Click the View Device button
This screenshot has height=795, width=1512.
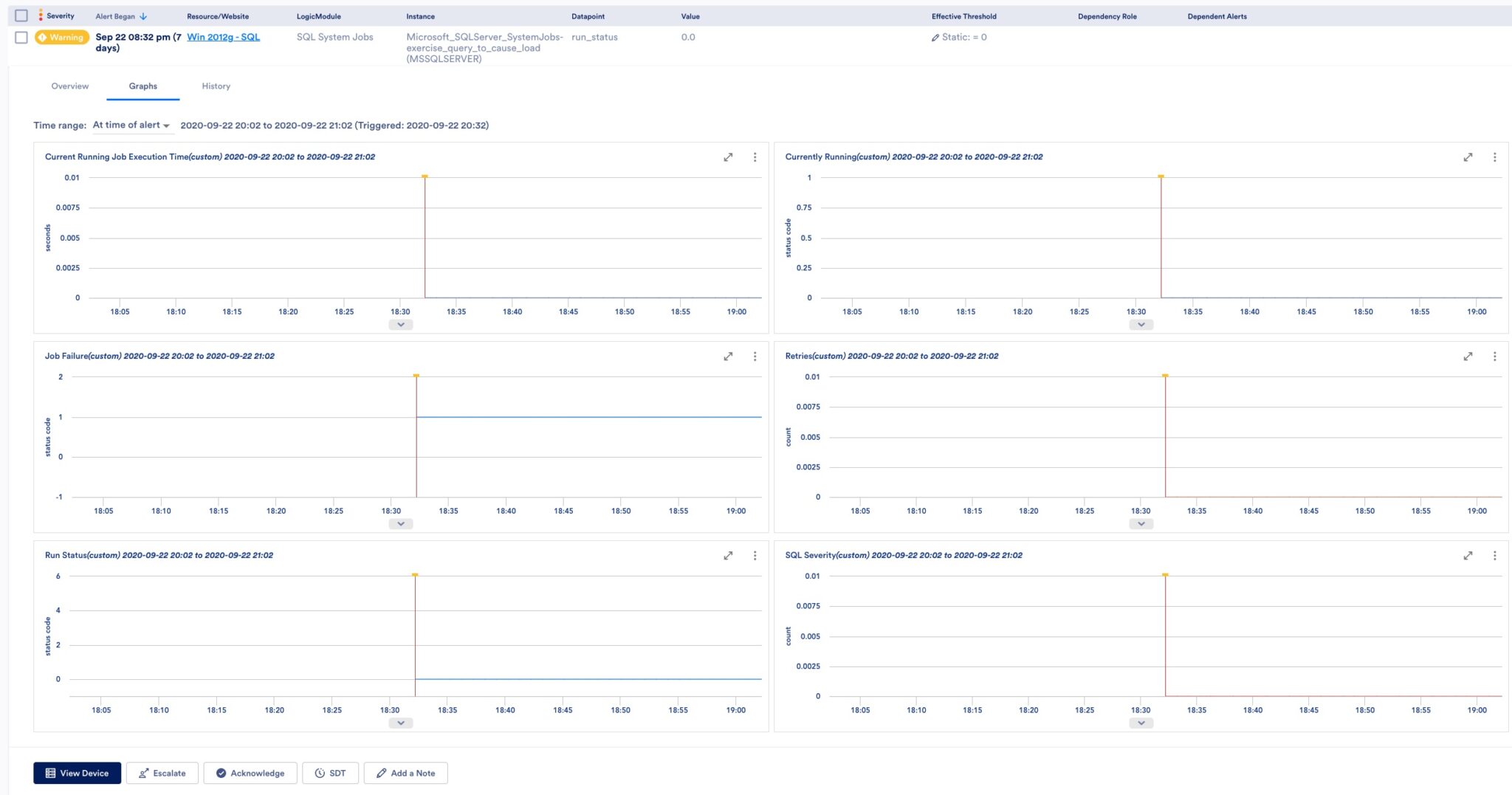click(x=77, y=773)
